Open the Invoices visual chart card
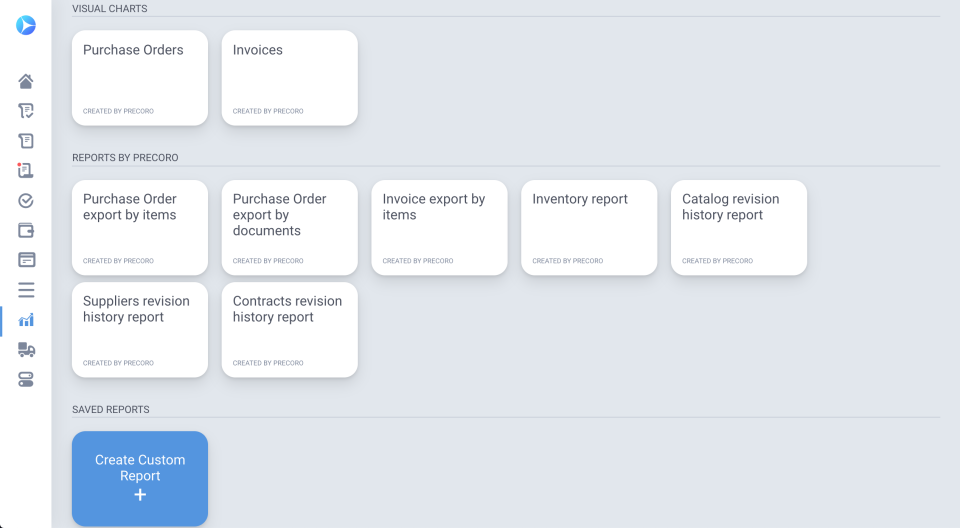The height and width of the screenshot is (528, 960). (289, 78)
